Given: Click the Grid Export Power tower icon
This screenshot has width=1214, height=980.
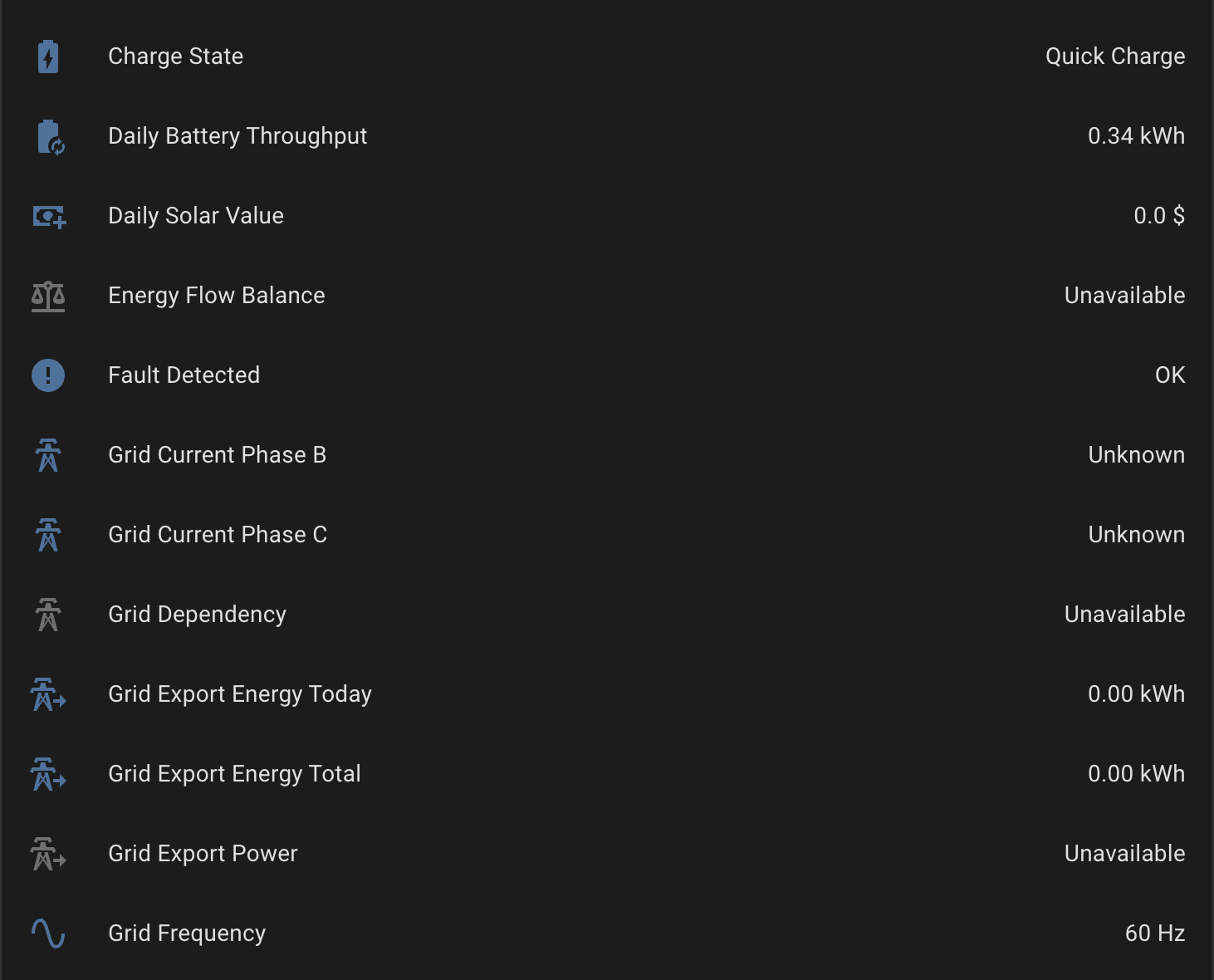Looking at the screenshot, I should tap(48, 854).
